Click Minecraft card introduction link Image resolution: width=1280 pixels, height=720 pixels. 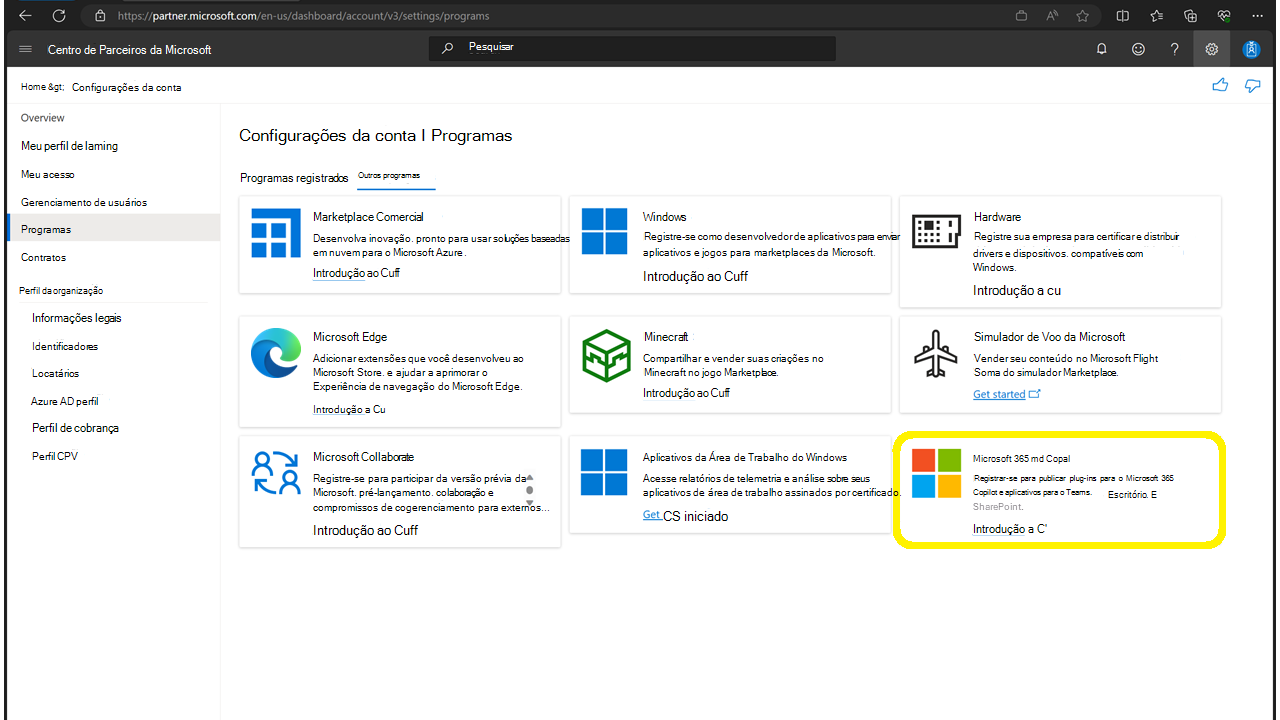click(x=686, y=393)
